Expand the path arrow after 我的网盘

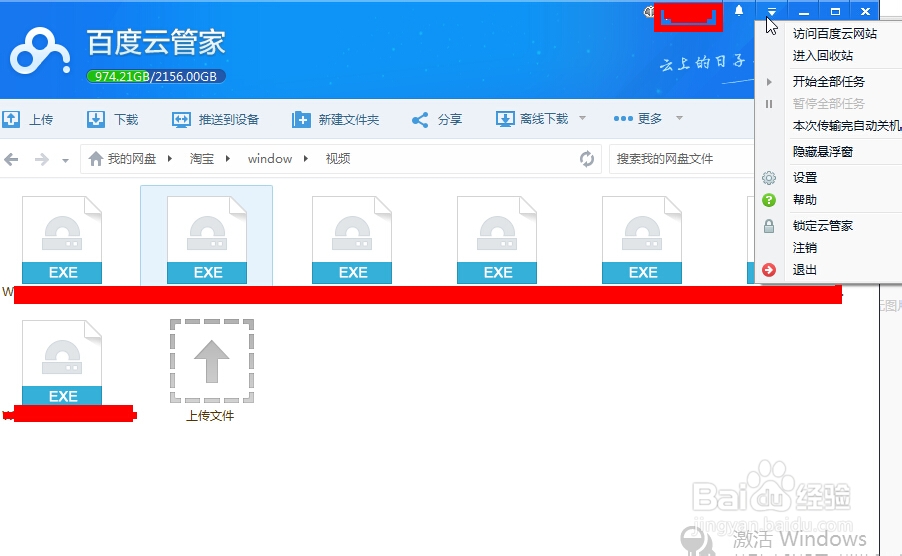(170, 159)
